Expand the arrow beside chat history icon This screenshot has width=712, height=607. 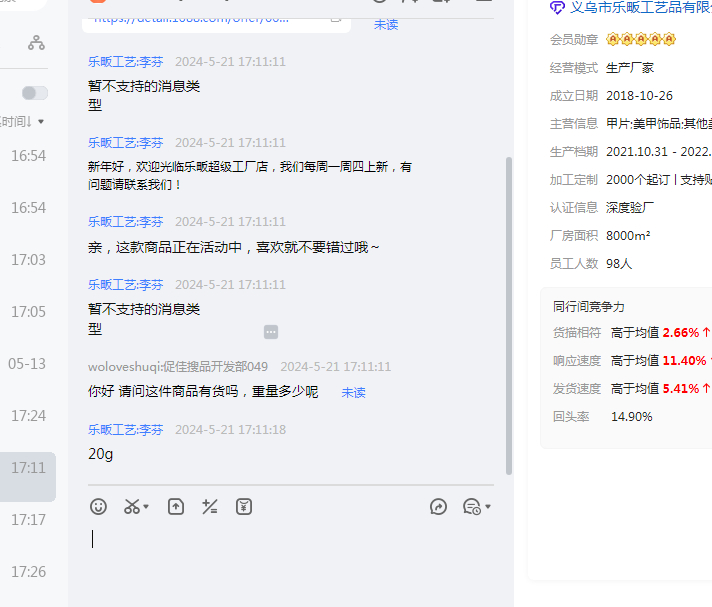[488, 508]
